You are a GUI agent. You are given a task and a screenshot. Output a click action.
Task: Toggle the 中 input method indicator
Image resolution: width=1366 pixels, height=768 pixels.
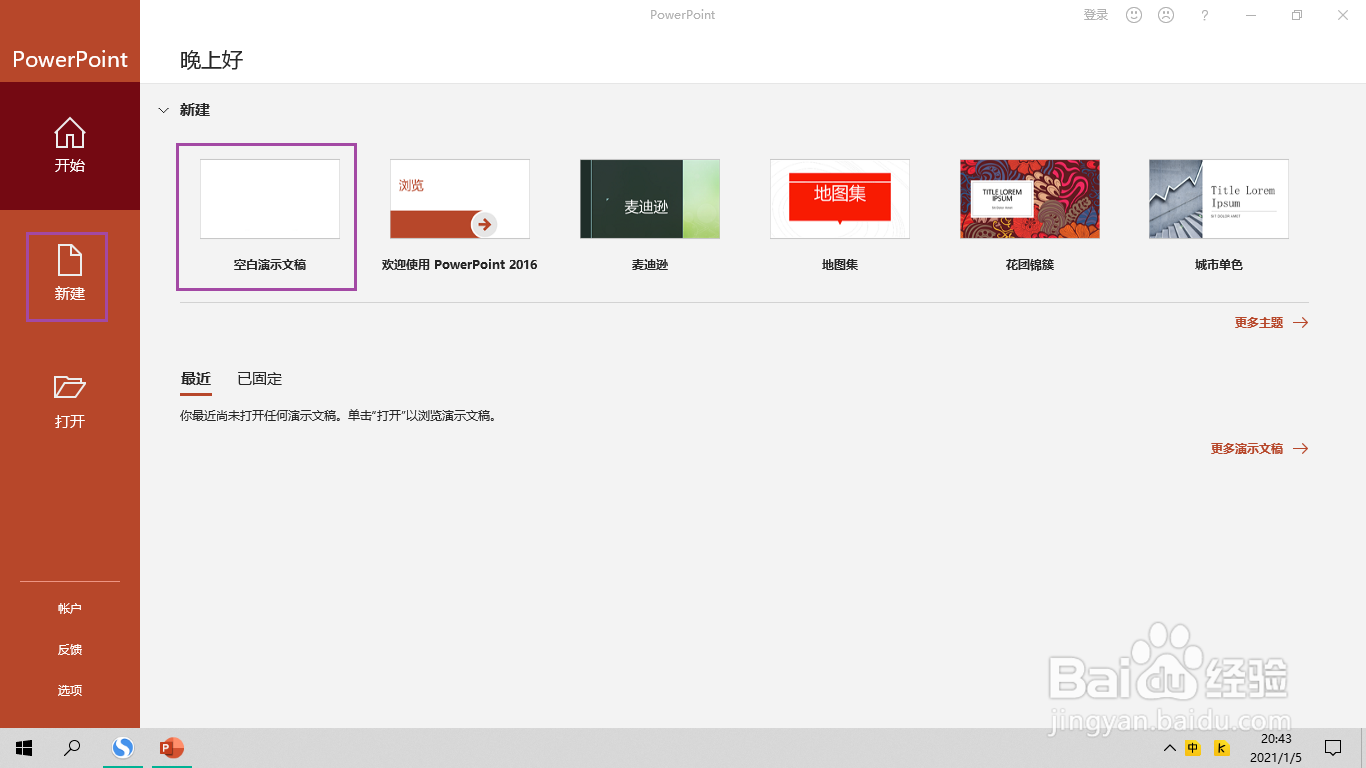pos(1193,748)
